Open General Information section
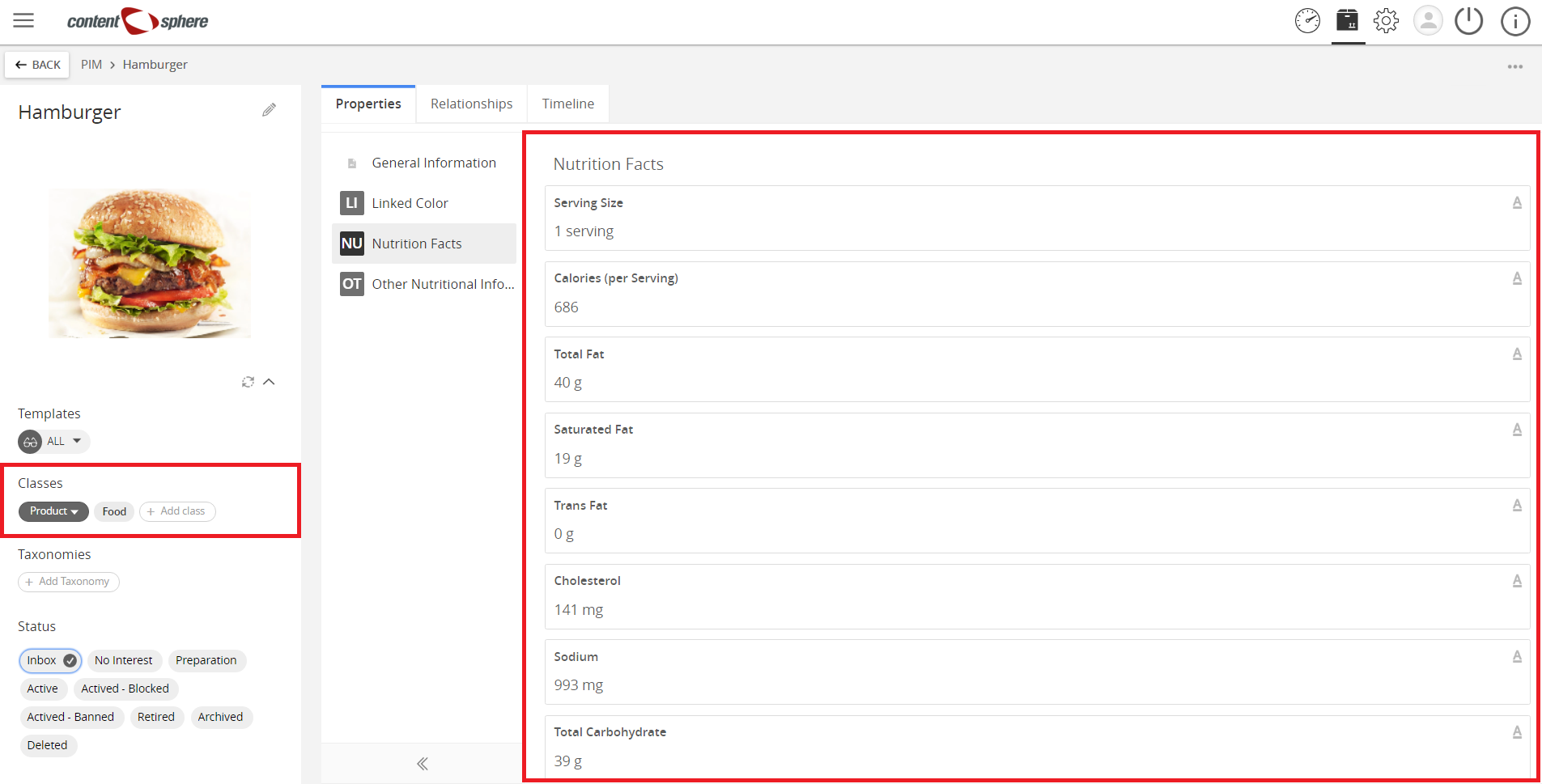This screenshot has height=784, width=1542. point(424,163)
